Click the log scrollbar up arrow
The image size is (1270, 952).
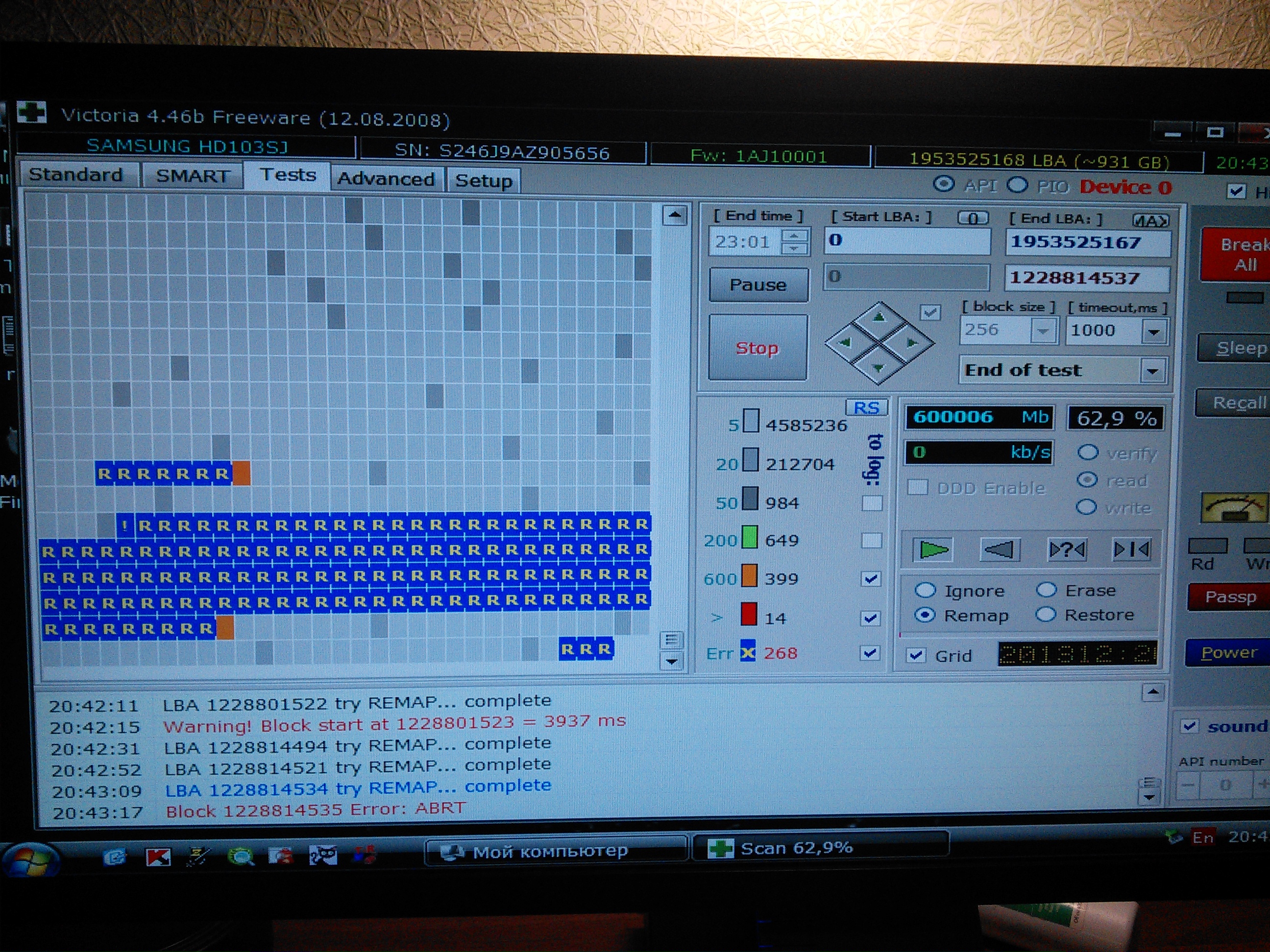click(x=1152, y=692)
